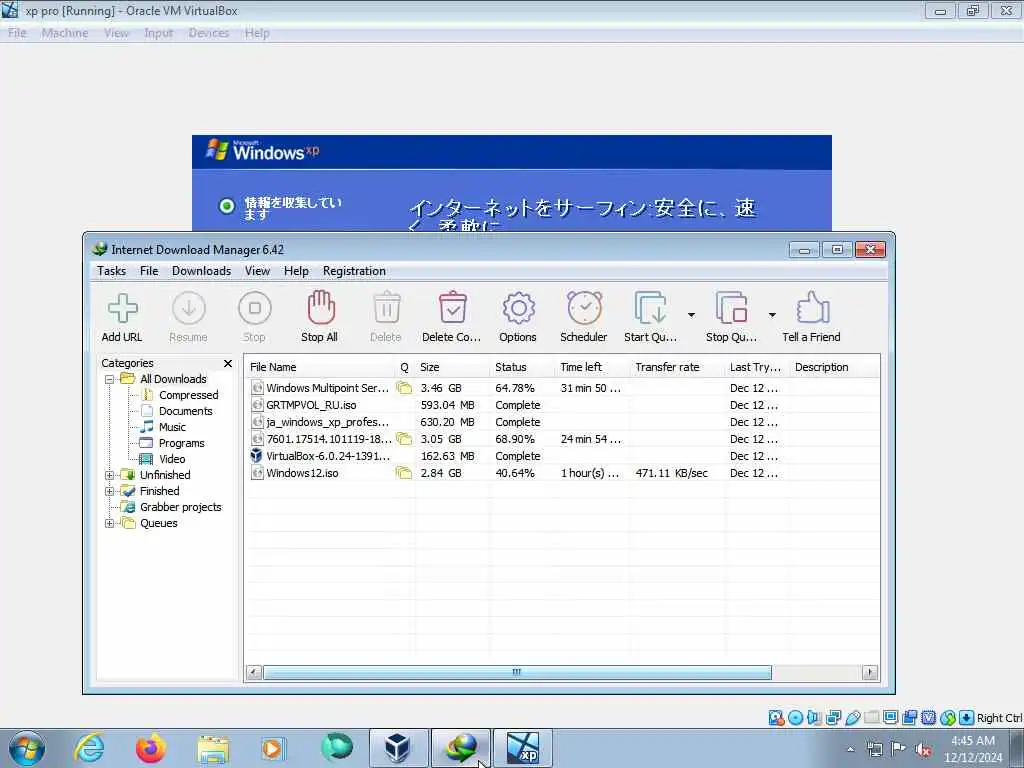Expand the Finished category node
Image resolution: width=1024 pixels, height=768 pixels.
tap(110, 492)
